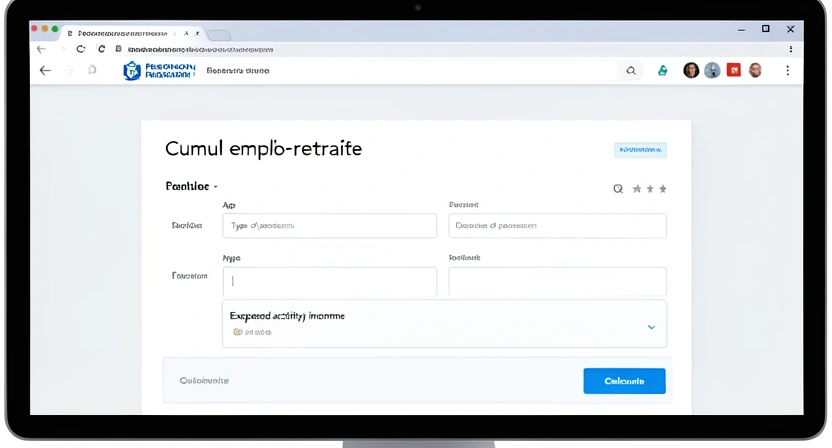Screen dimensions: 832x448
Task: Click the greyed forward arrow in the page toolbar
Action: tap(68, 70)
